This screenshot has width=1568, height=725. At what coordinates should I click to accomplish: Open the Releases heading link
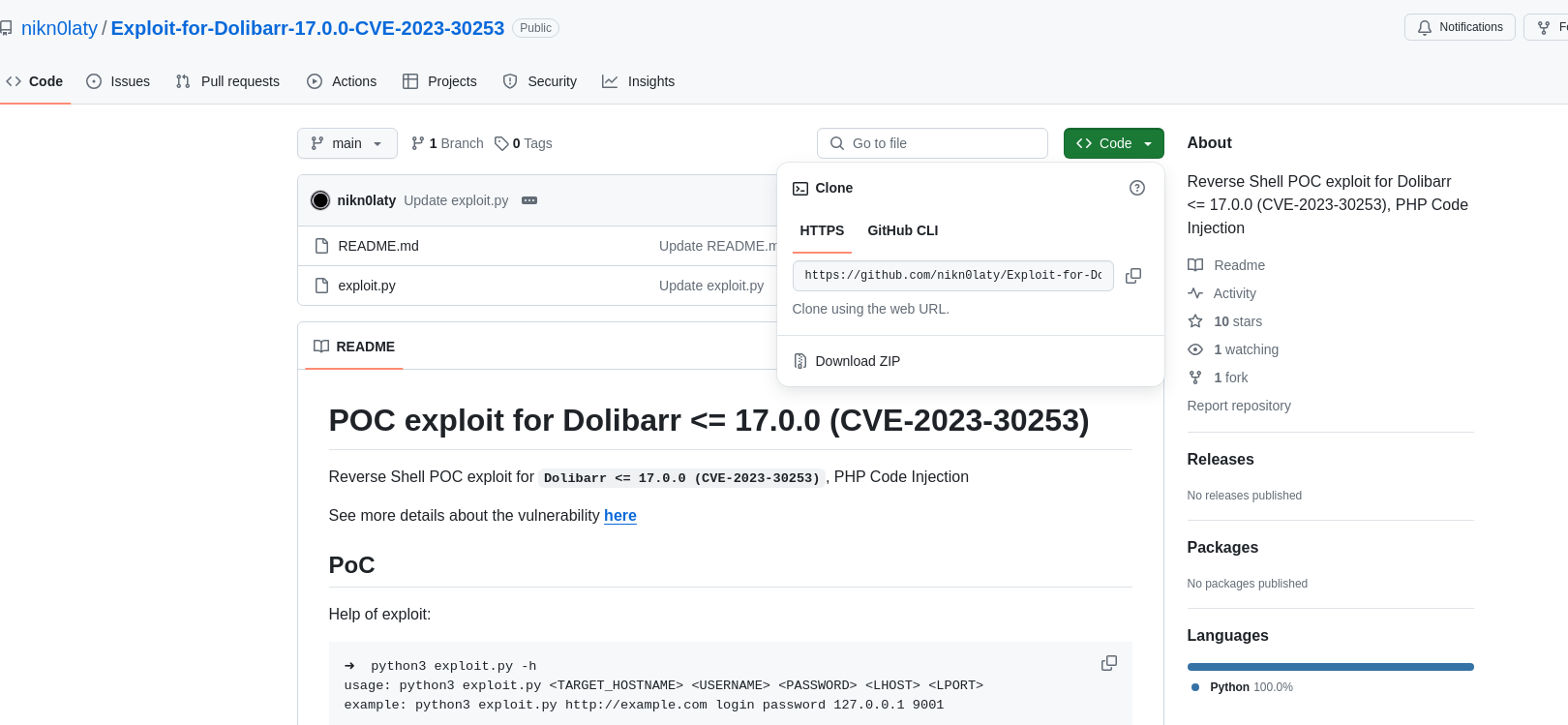(x=1221, y=460)
